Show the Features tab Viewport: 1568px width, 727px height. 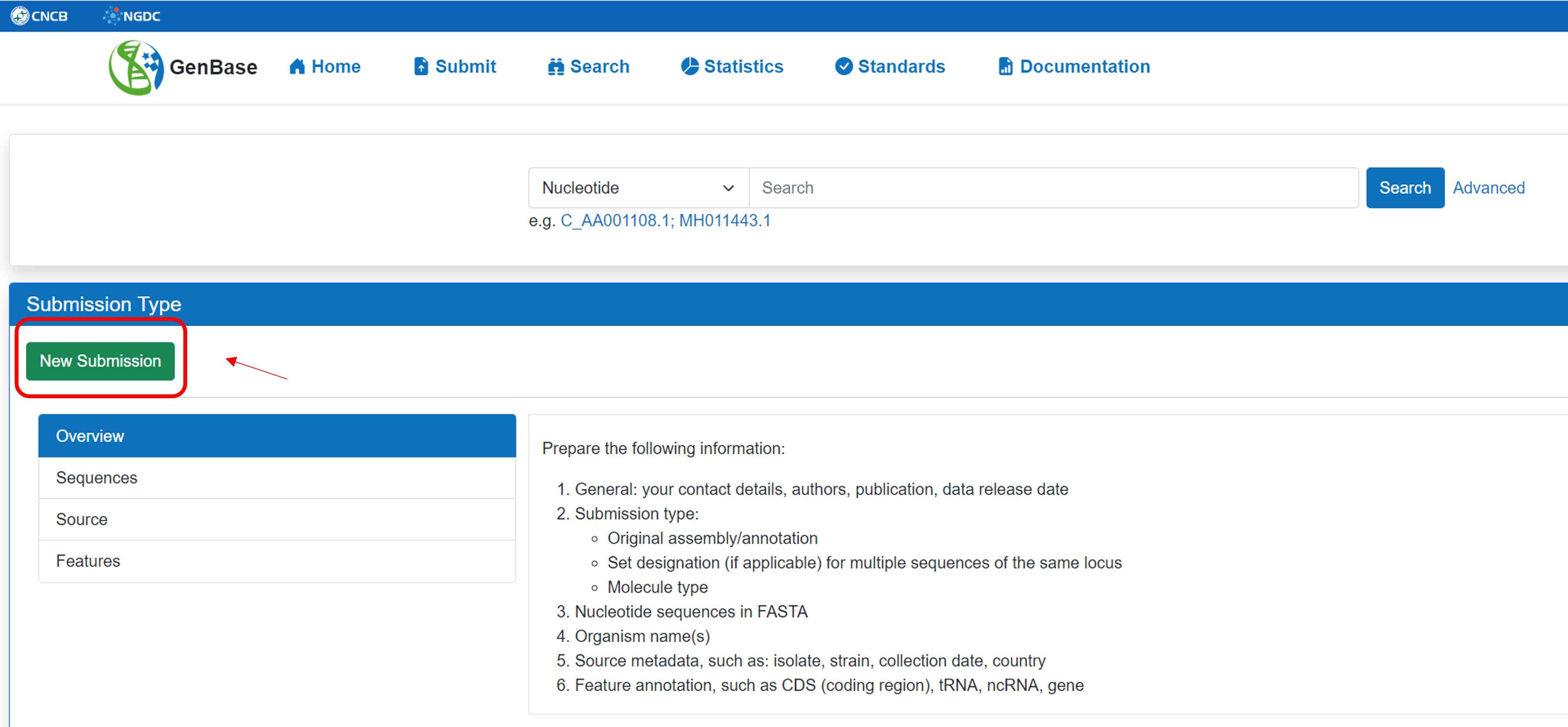277,561
